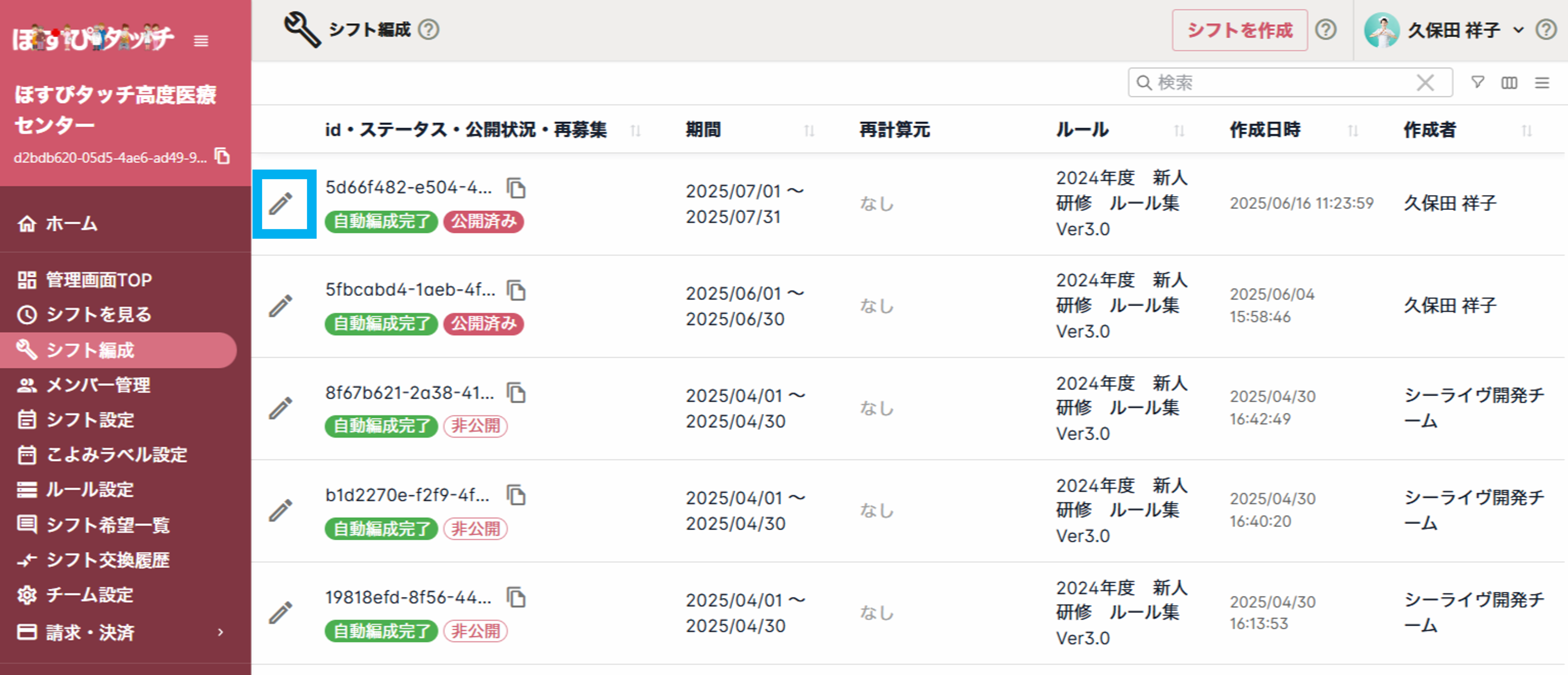Click the pencil icon for shift 5d66f482

pyautogui.click(x=281, y=204)
